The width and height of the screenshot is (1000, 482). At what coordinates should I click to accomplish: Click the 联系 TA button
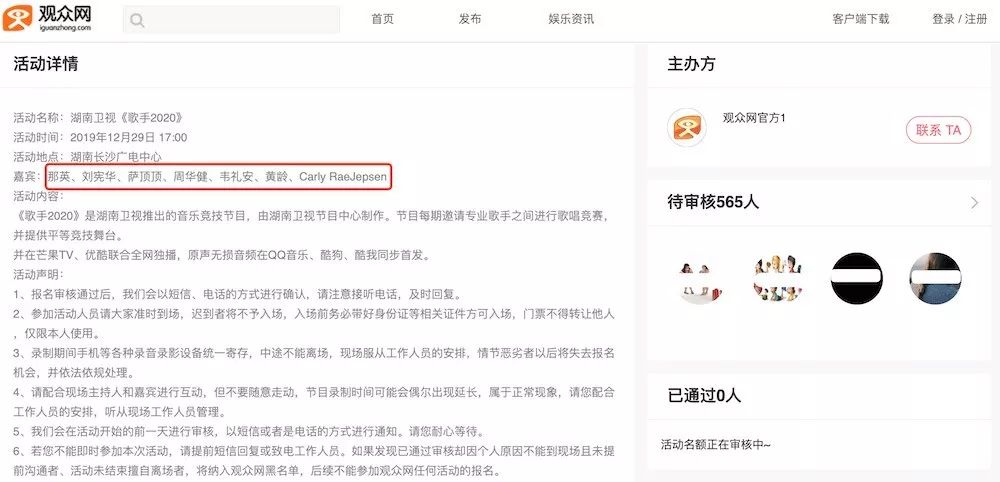coord(938,130)
